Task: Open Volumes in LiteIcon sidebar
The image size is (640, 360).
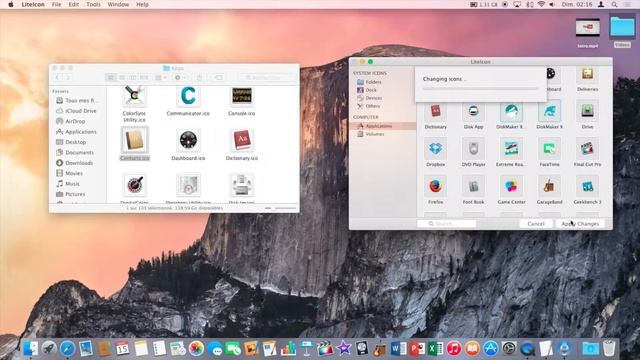Action: point(371,134)
